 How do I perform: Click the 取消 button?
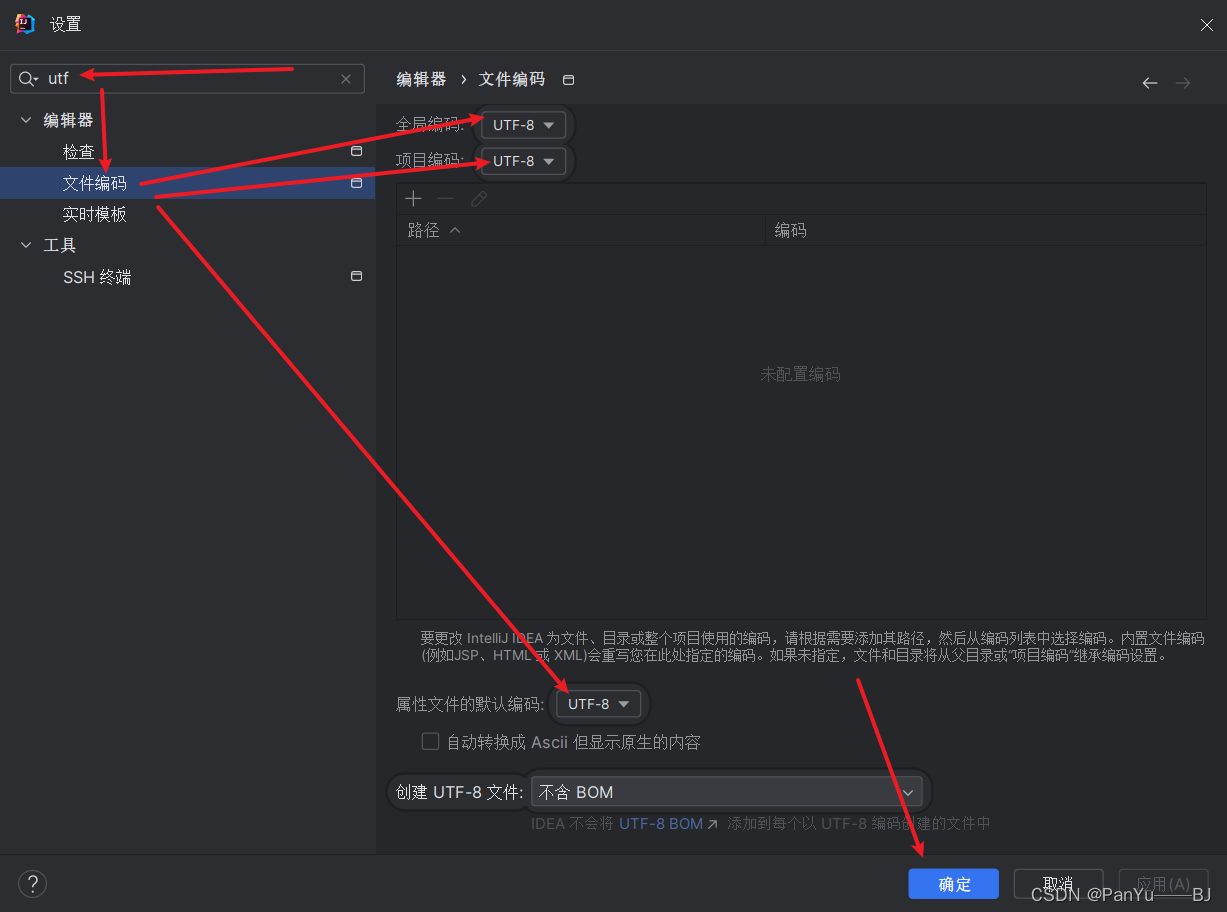point(1058,884)
